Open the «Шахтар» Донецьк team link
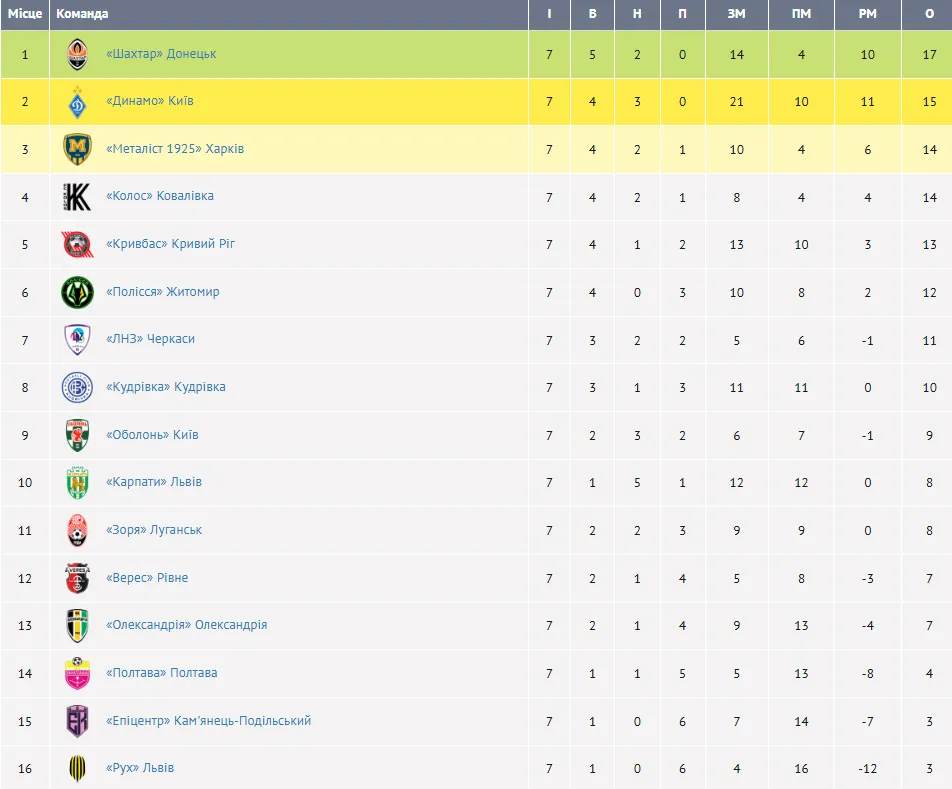The image size is (952, 789). (x=161, y=54)
